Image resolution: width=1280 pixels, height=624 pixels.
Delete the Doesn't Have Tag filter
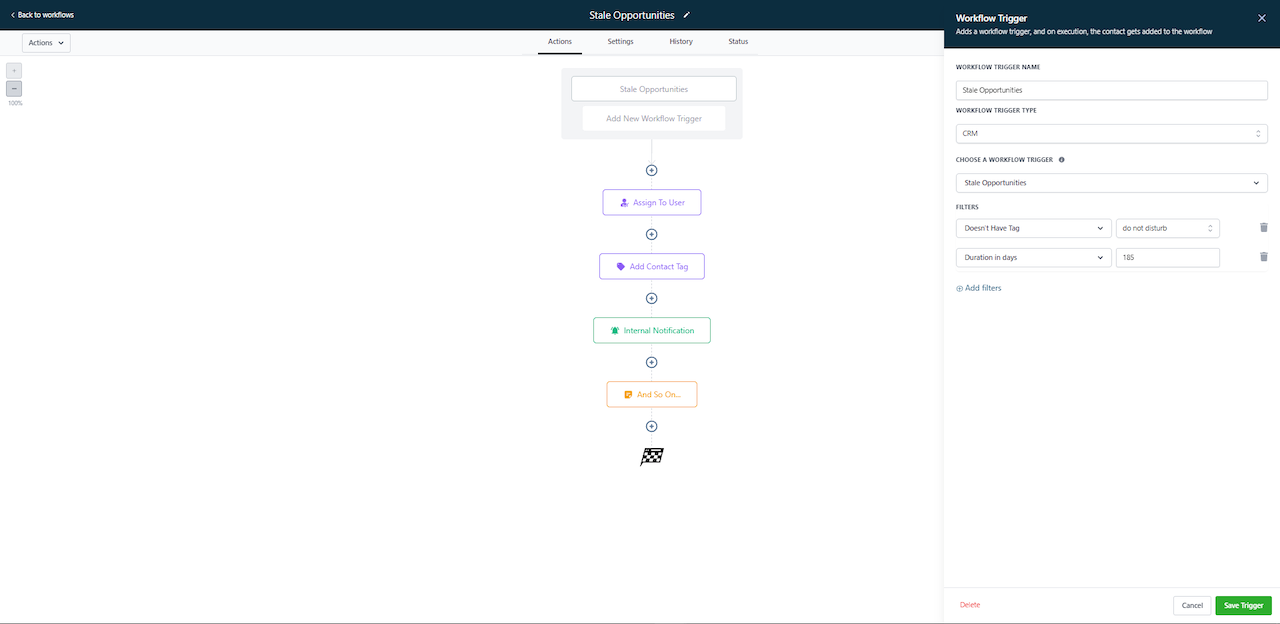tap(1264, 228)
